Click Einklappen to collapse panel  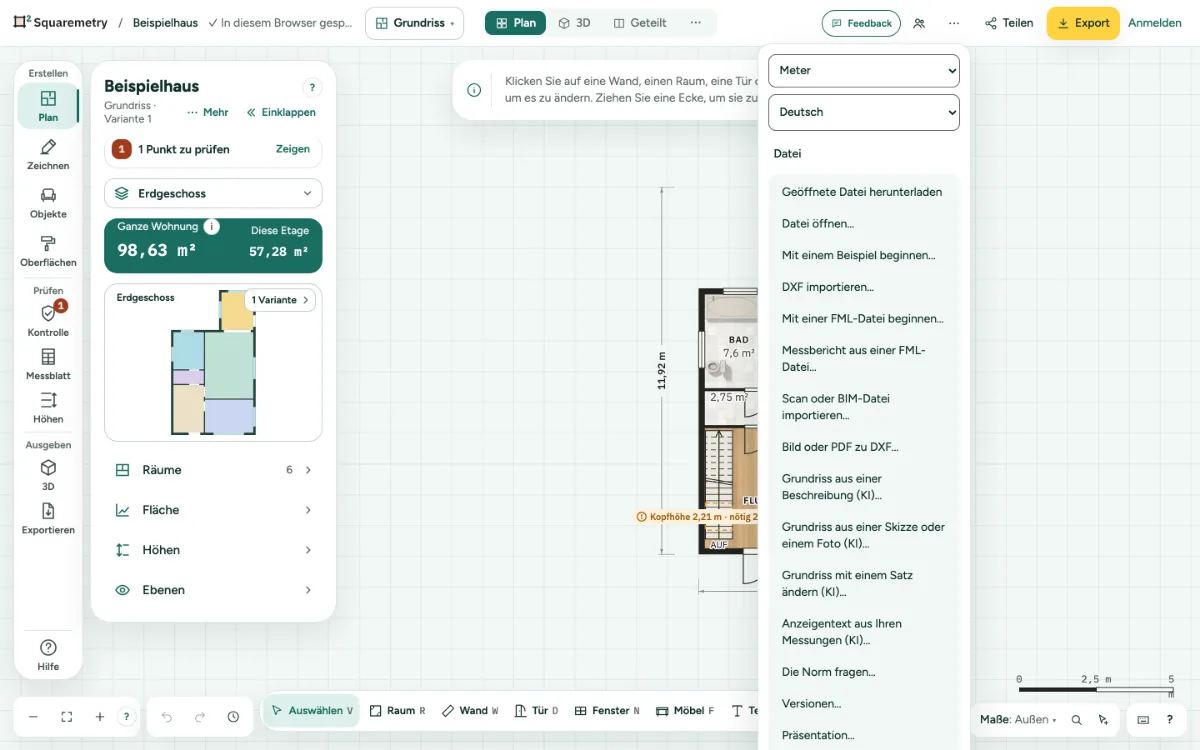pyautogui.click(x=281, y=112)
